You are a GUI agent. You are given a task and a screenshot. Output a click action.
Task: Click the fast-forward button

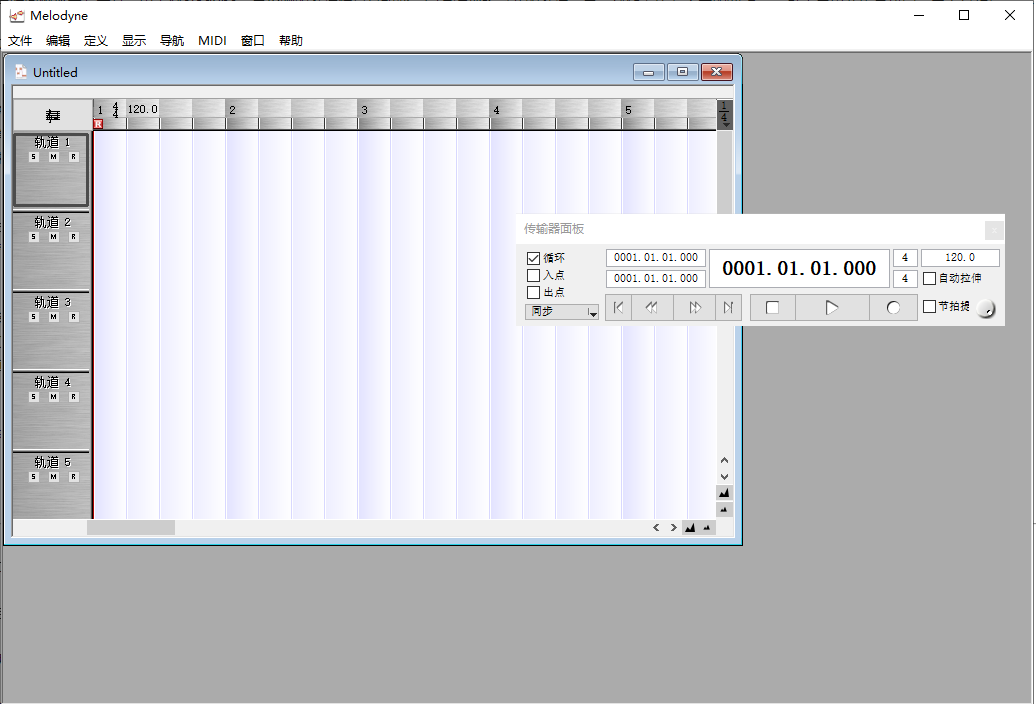tap(694, 308)
